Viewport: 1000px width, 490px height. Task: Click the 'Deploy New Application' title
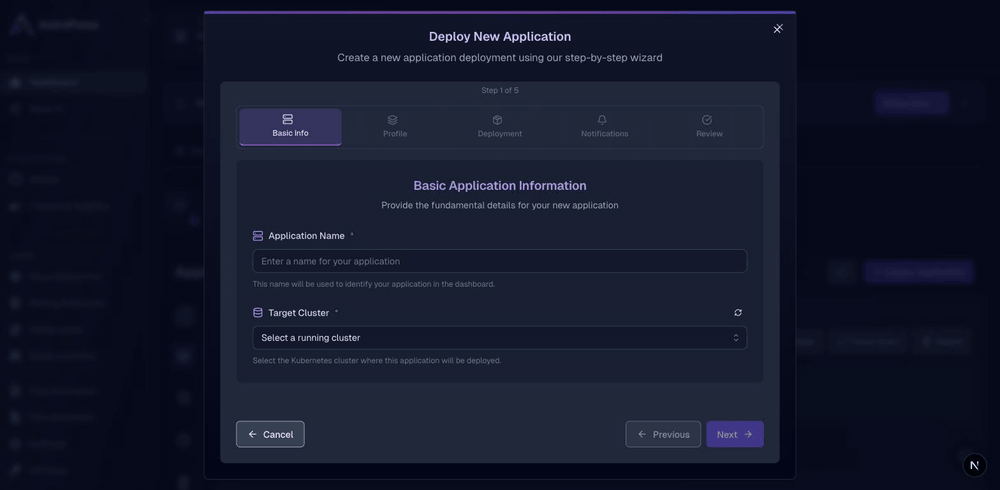(x=499, y=36)
